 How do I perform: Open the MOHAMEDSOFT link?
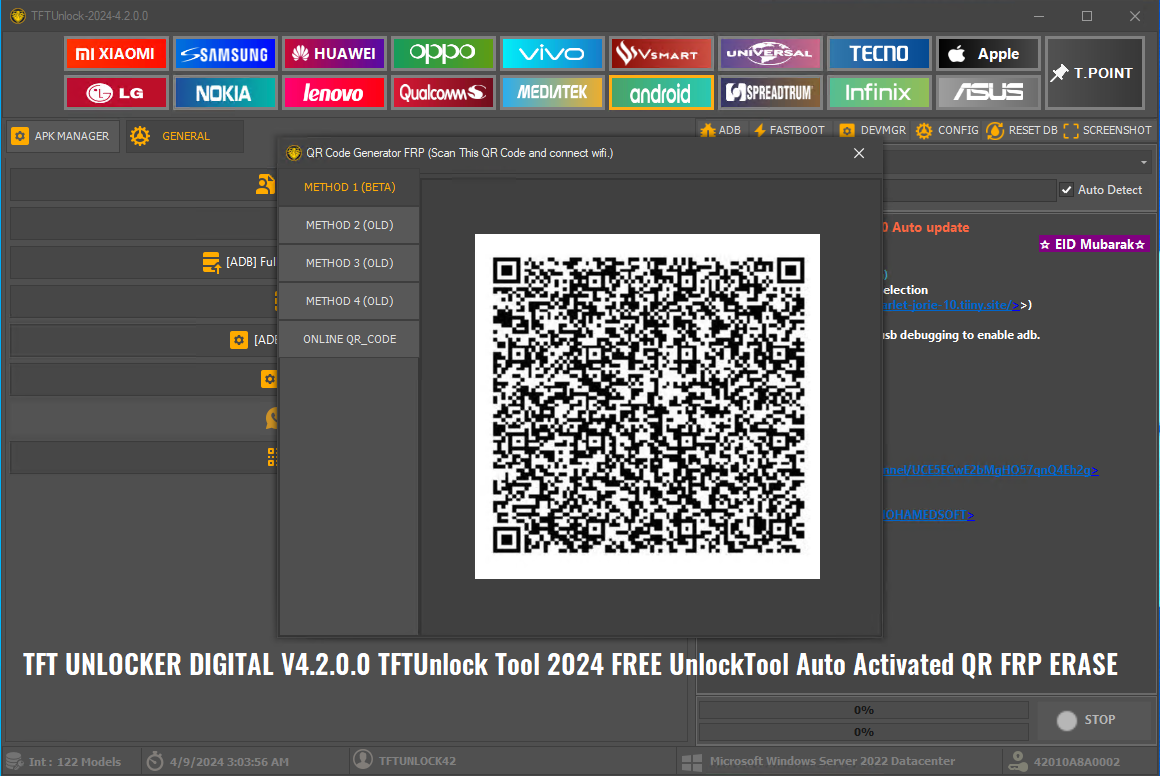[928, 515]
